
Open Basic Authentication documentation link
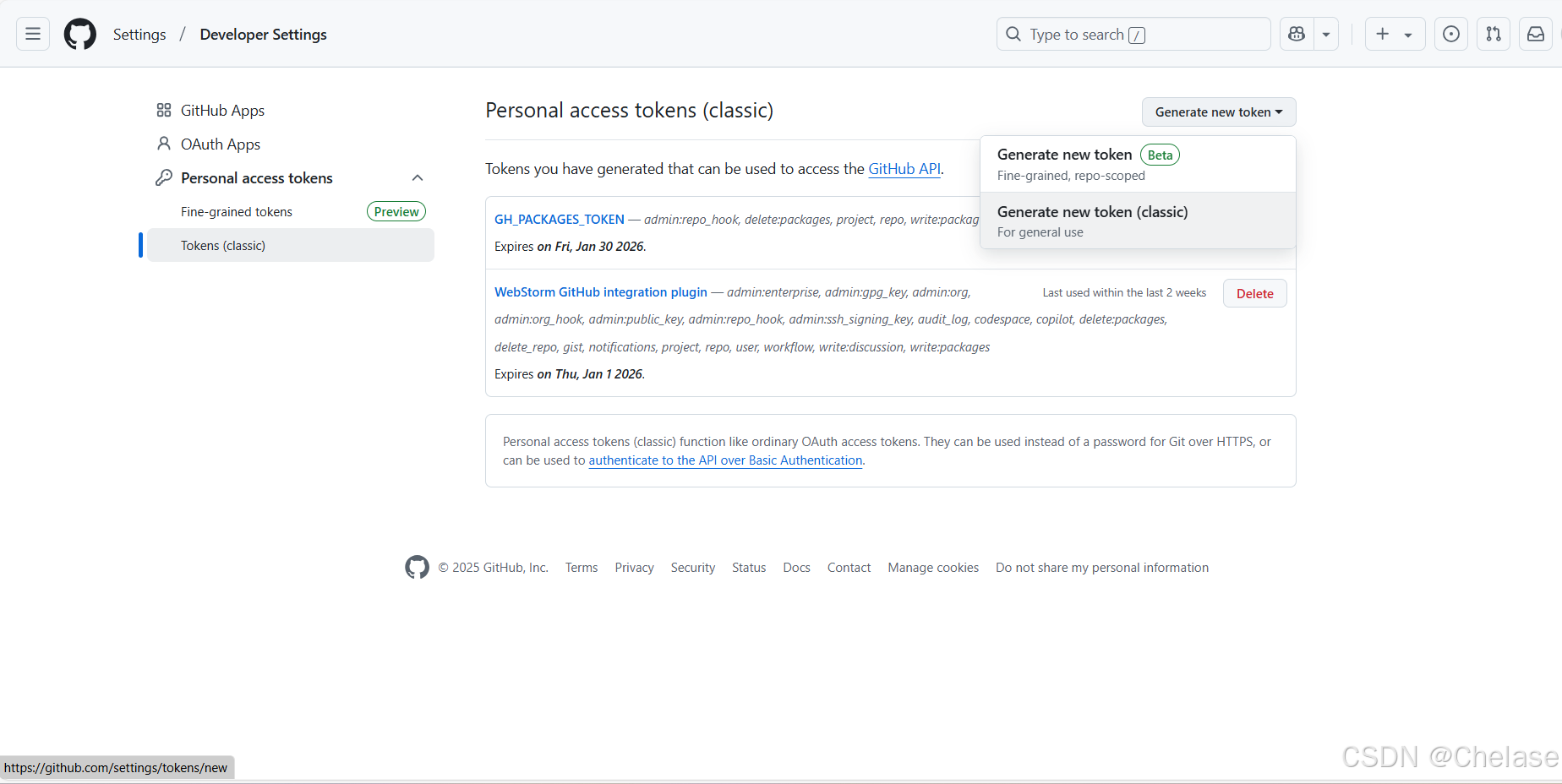(x=725, y=460)
